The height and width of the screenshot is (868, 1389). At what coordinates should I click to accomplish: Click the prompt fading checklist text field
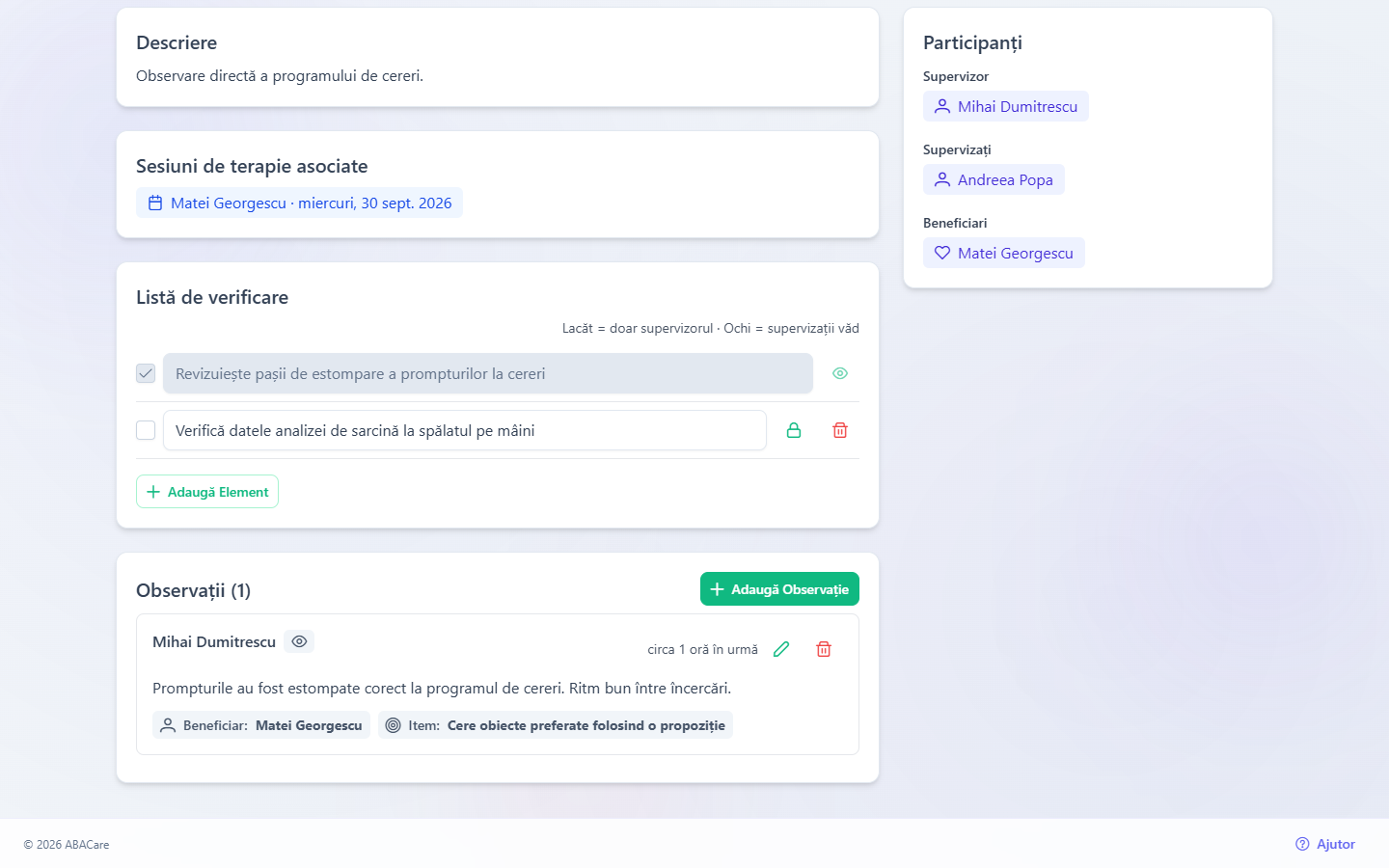point(488,373)
